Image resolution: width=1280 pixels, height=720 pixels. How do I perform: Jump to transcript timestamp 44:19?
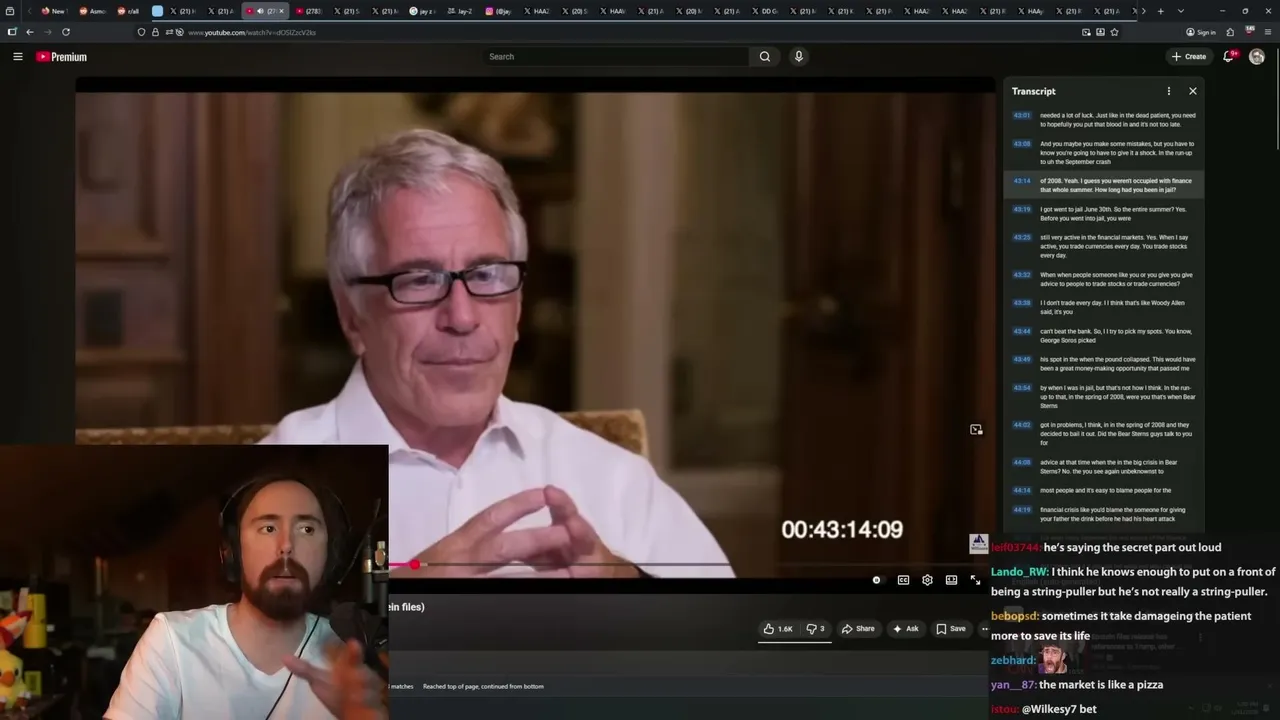1021,509
